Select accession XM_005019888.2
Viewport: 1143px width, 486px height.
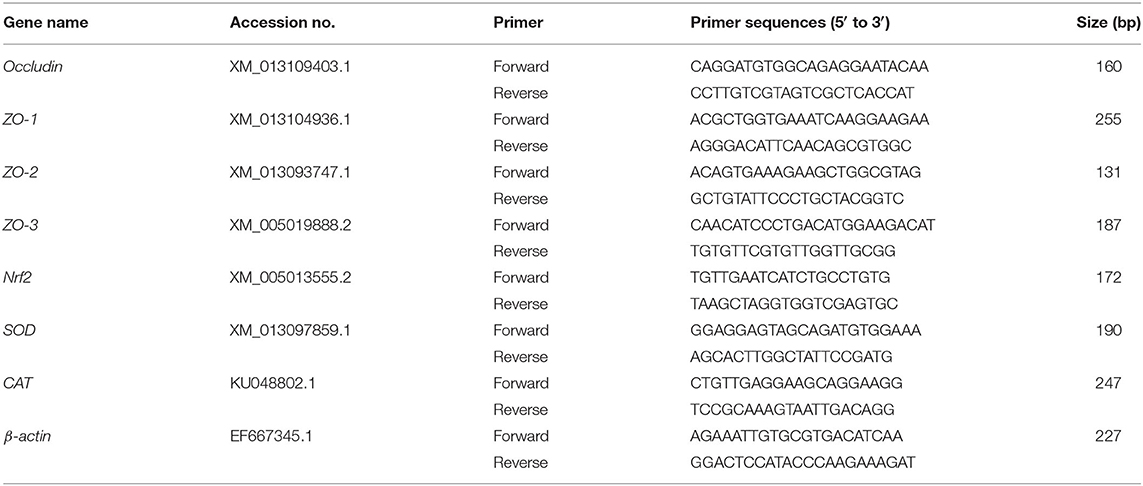[x=287, y=225]
